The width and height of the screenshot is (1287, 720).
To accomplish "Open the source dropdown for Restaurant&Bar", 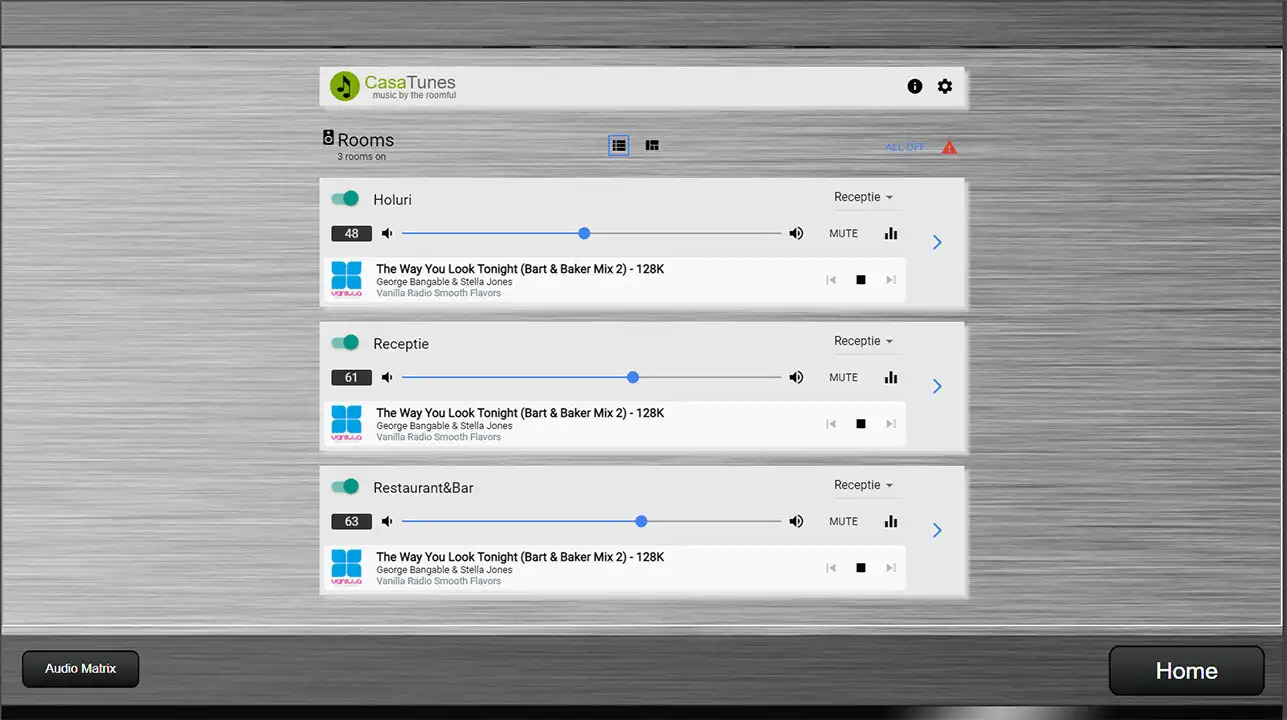I will [864, 485].
